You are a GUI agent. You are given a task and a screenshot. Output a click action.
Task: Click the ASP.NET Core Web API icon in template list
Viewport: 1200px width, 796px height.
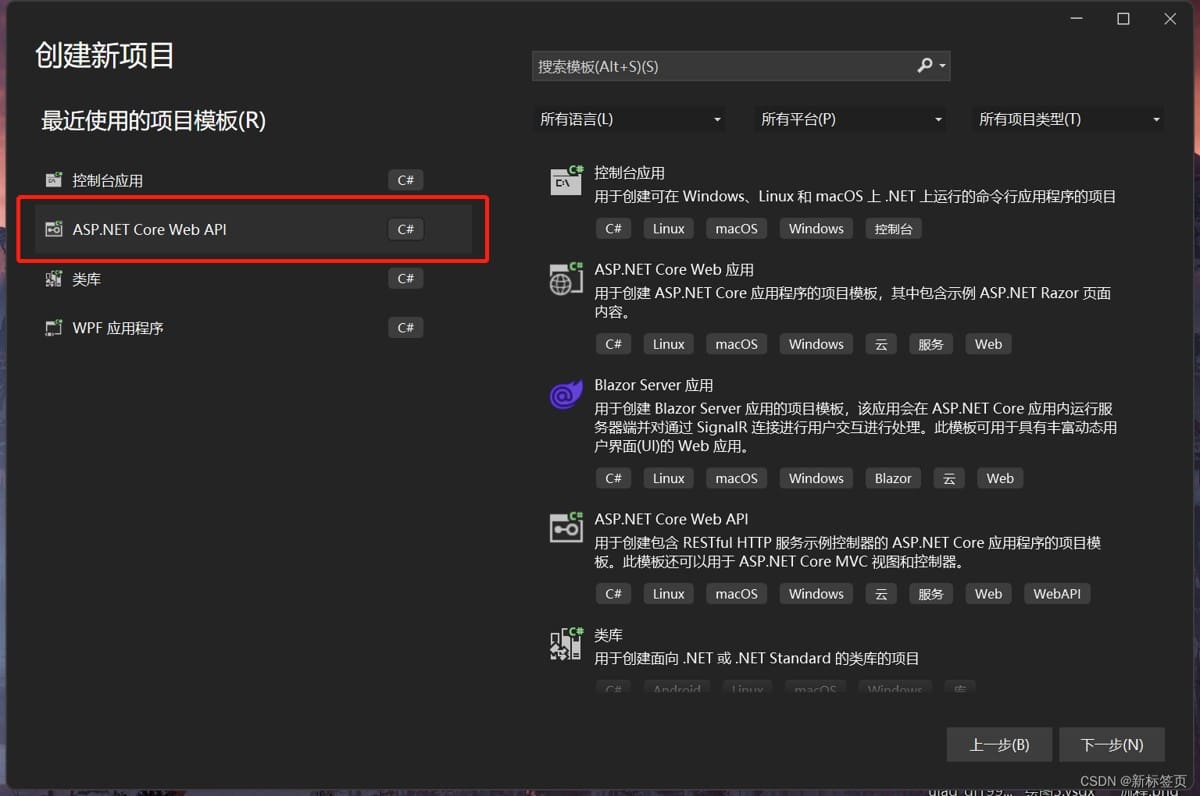tap(566, 527)
